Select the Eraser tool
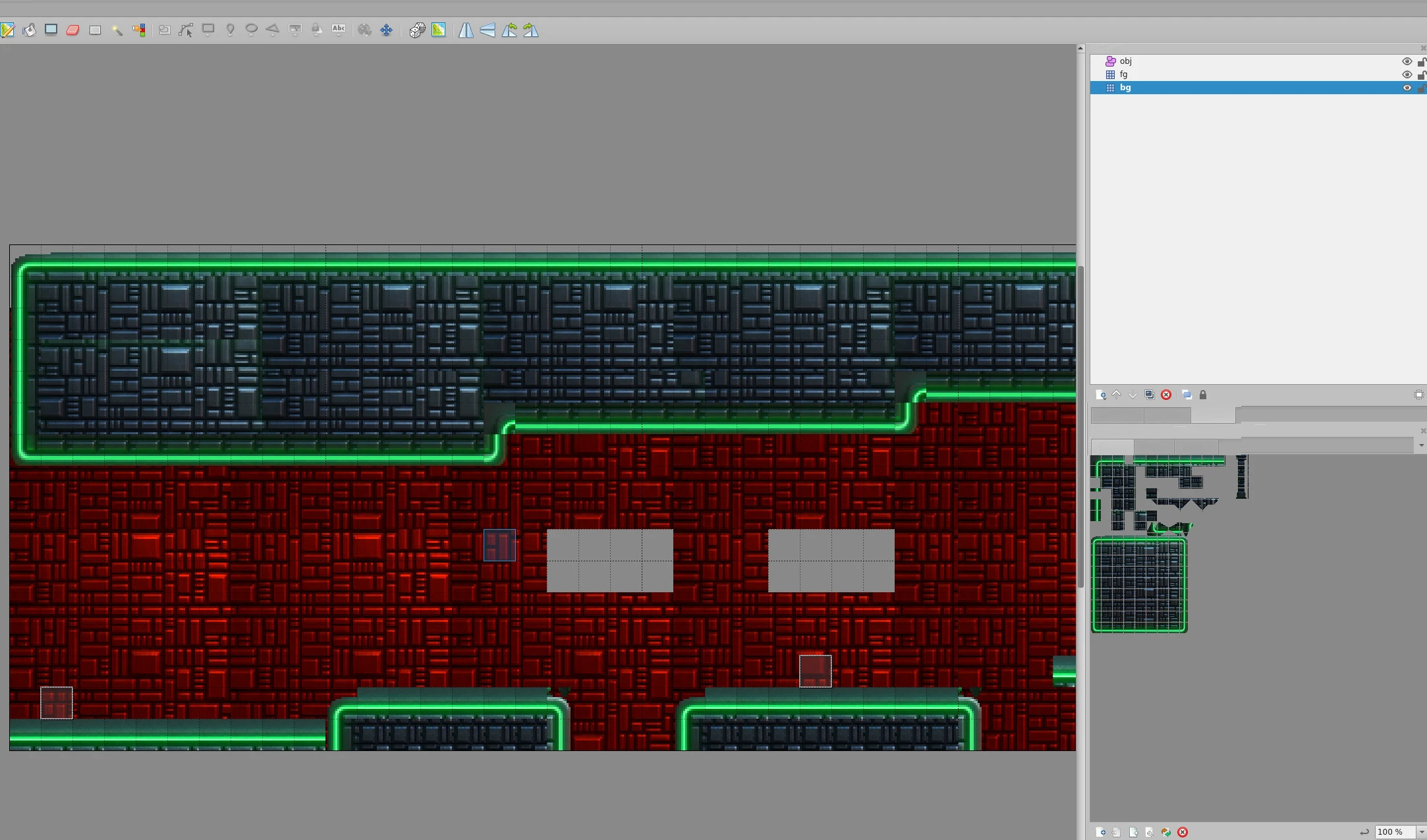This screenshot has height=840, width=1427. [x=73, y=30]
